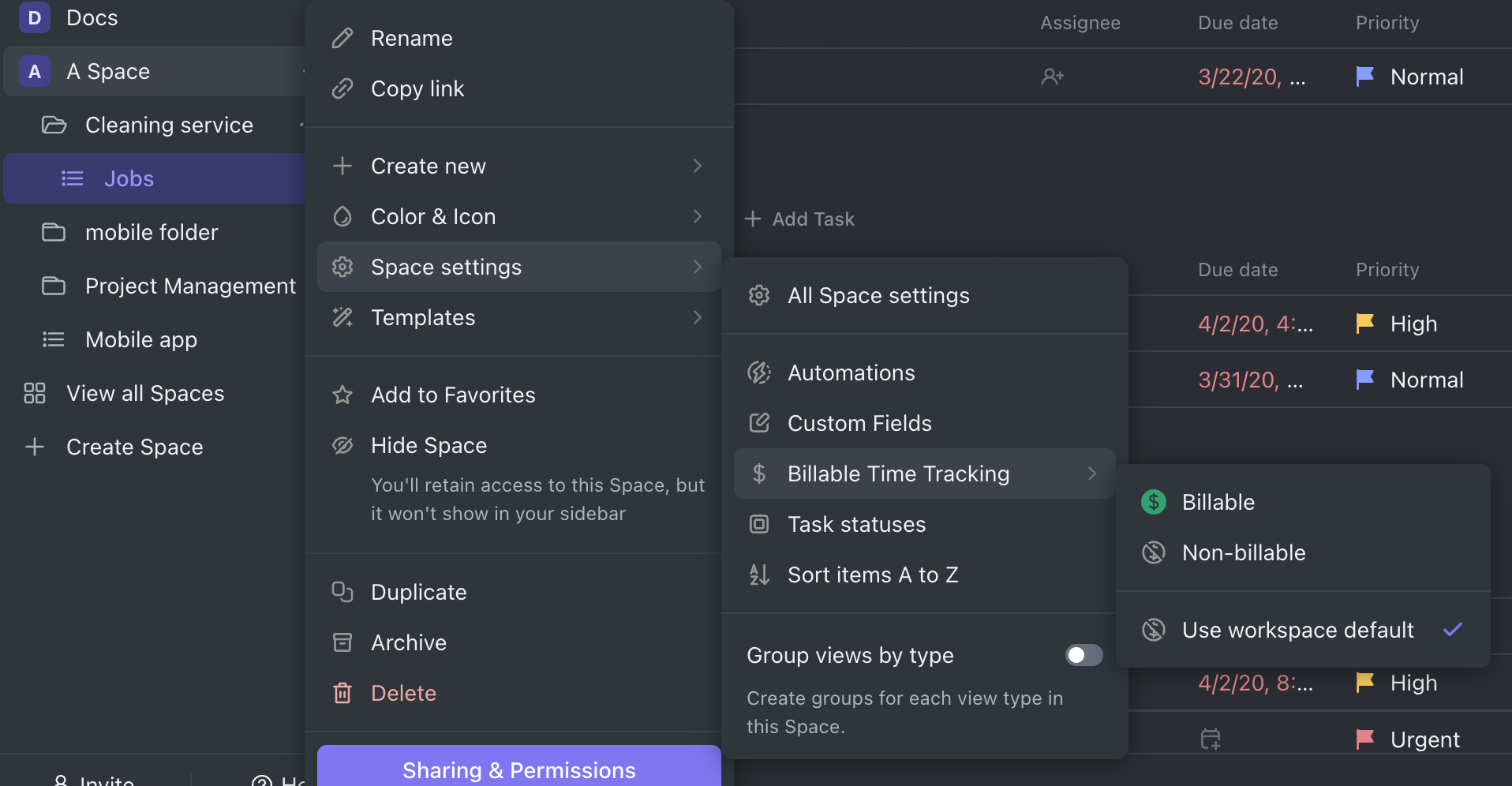This screenshot has width=1512, height=786.
Task: Open the Docs sidebar item
Action: pyautogui.click(x=92, y=17)
